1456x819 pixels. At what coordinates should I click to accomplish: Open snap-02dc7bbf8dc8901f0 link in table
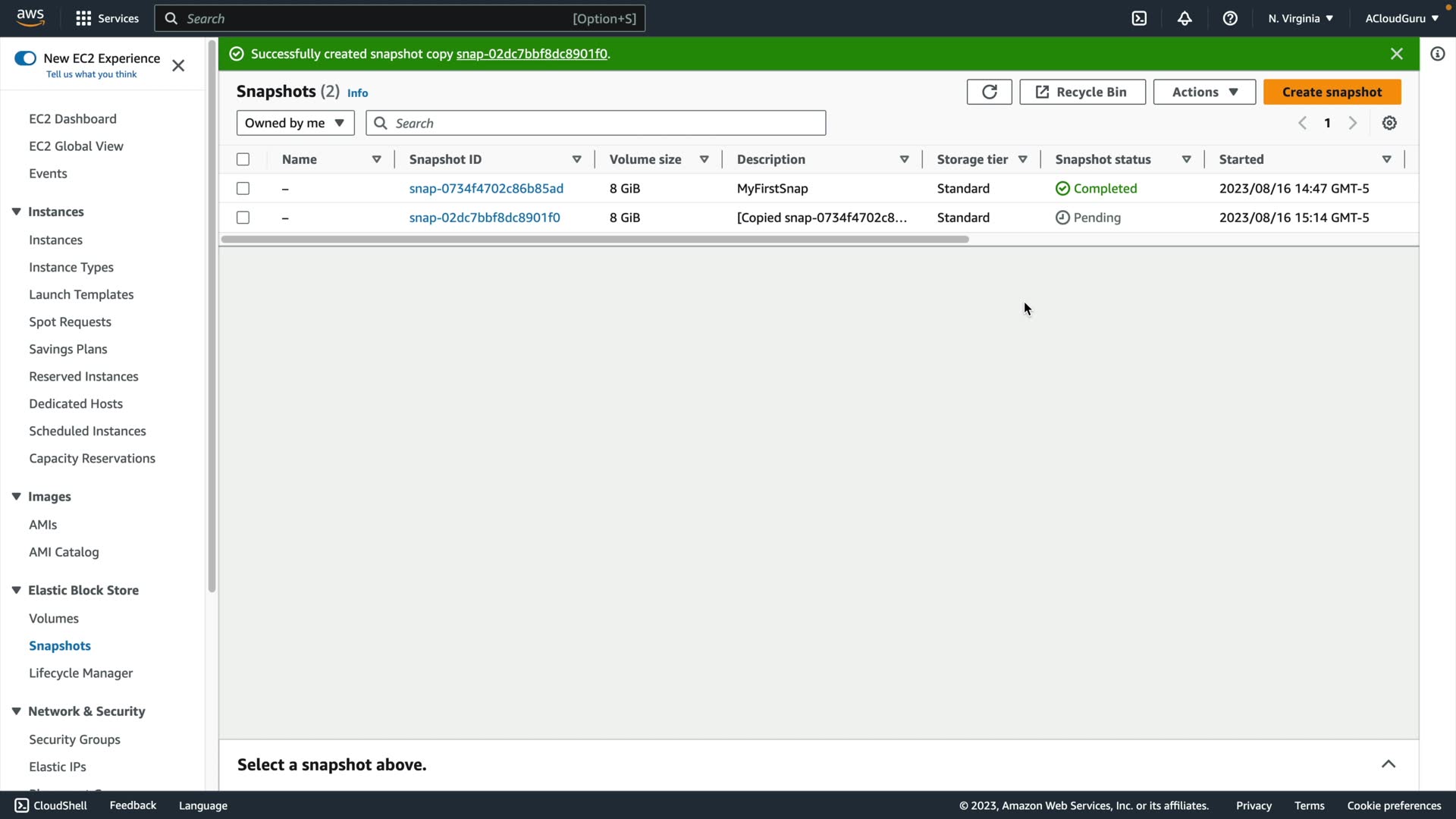(x=485, y=218)
